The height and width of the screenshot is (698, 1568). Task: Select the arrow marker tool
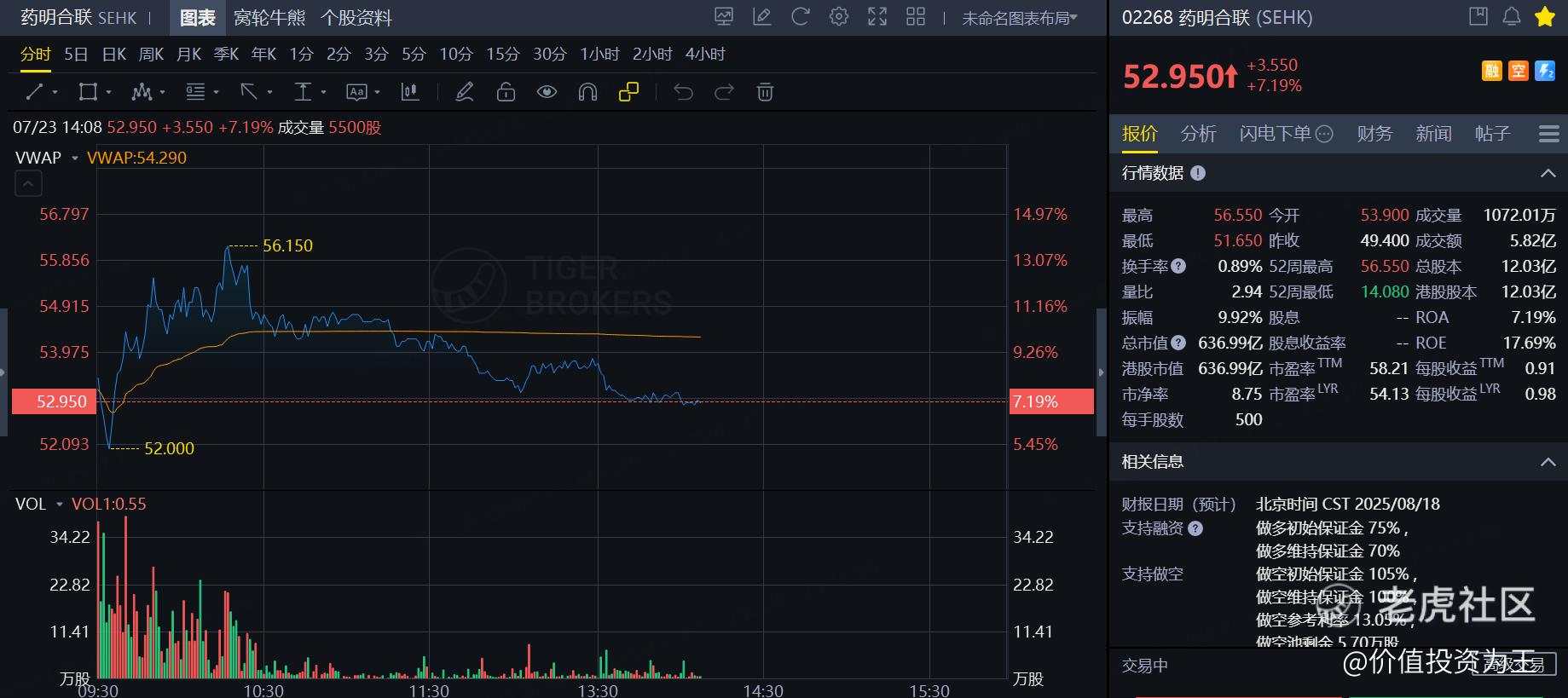click(x=248, y=91)
